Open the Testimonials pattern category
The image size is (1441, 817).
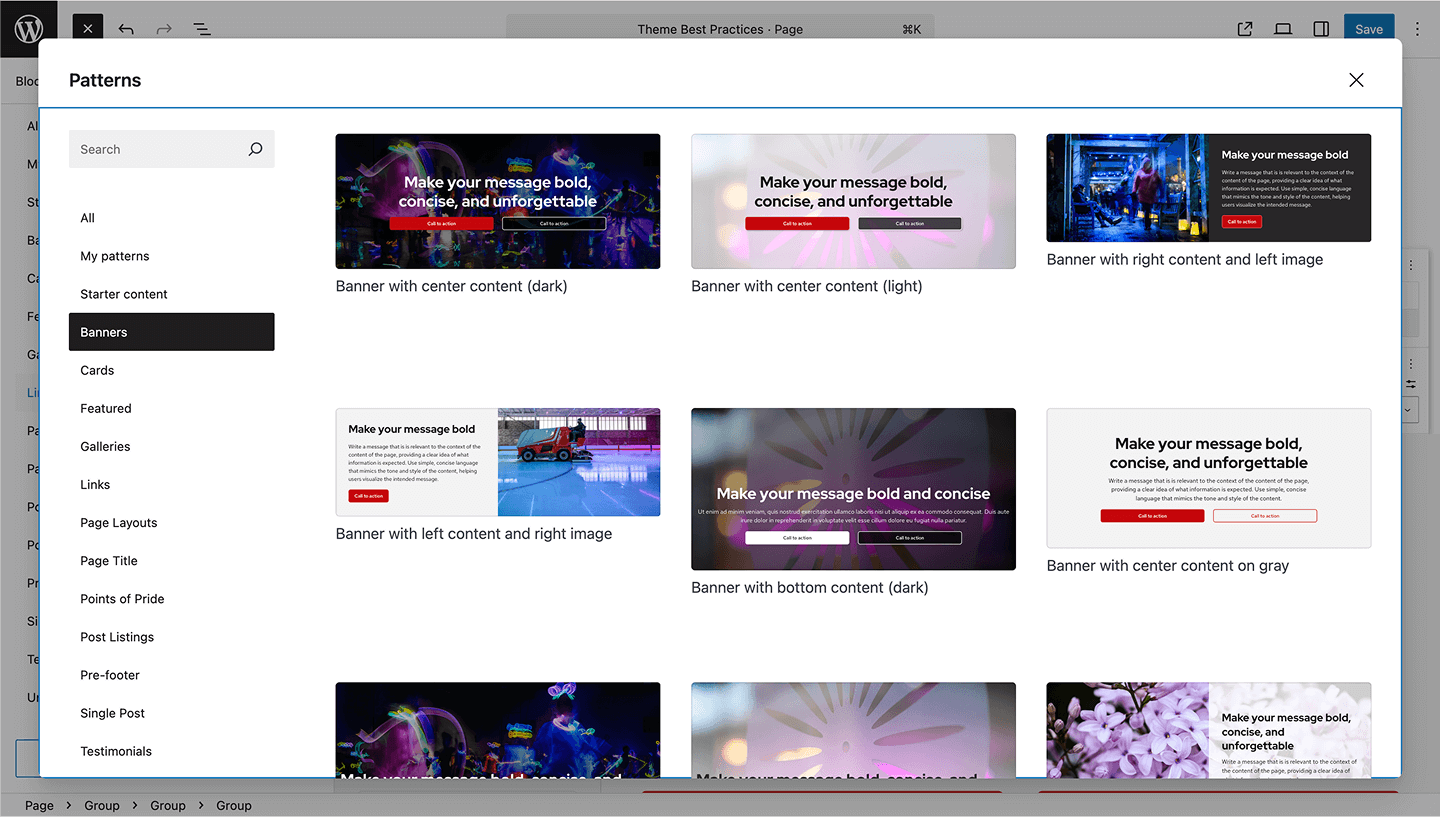tap(116, 751)
